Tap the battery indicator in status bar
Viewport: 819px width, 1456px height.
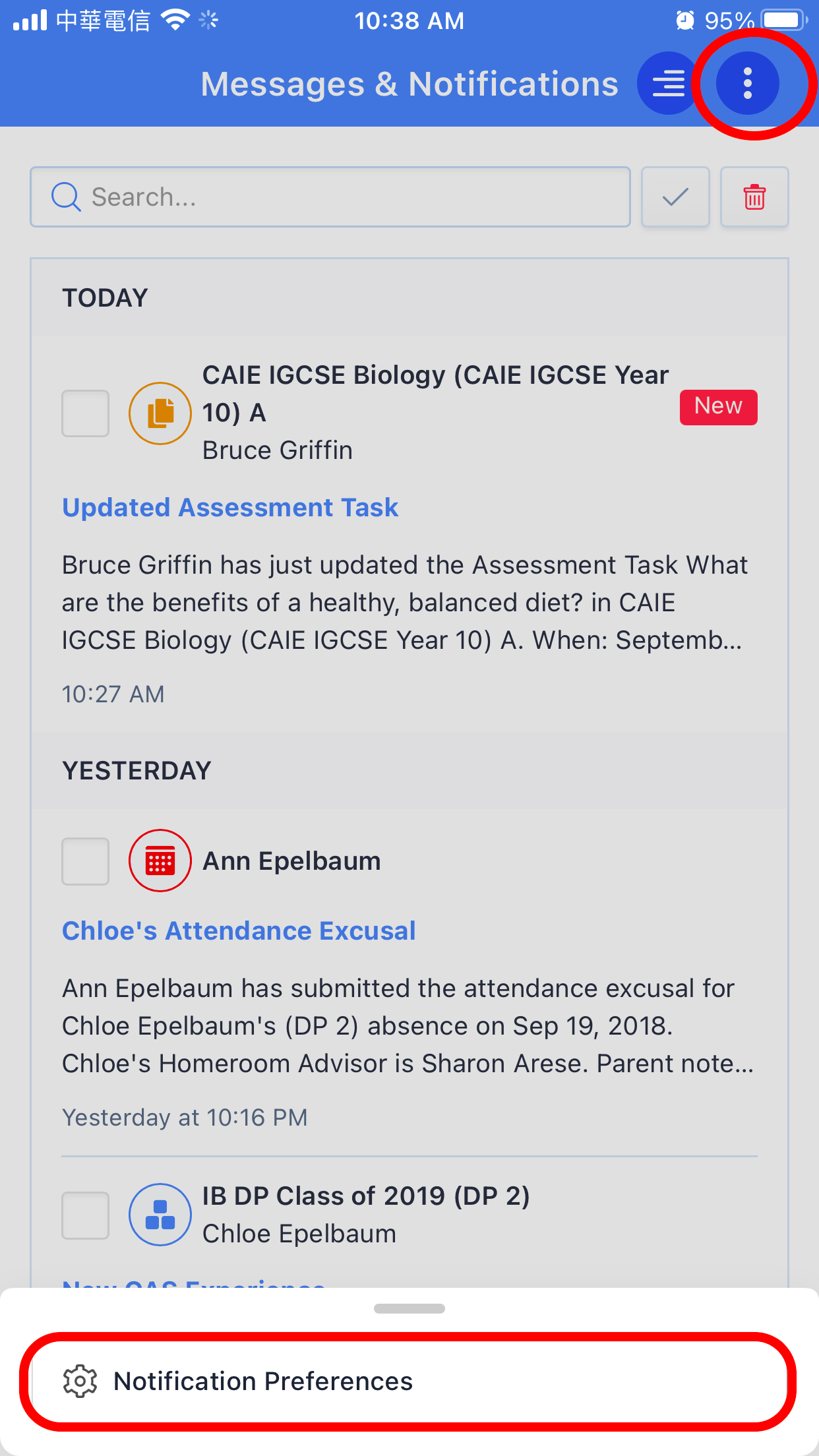[x=783, y=20]
